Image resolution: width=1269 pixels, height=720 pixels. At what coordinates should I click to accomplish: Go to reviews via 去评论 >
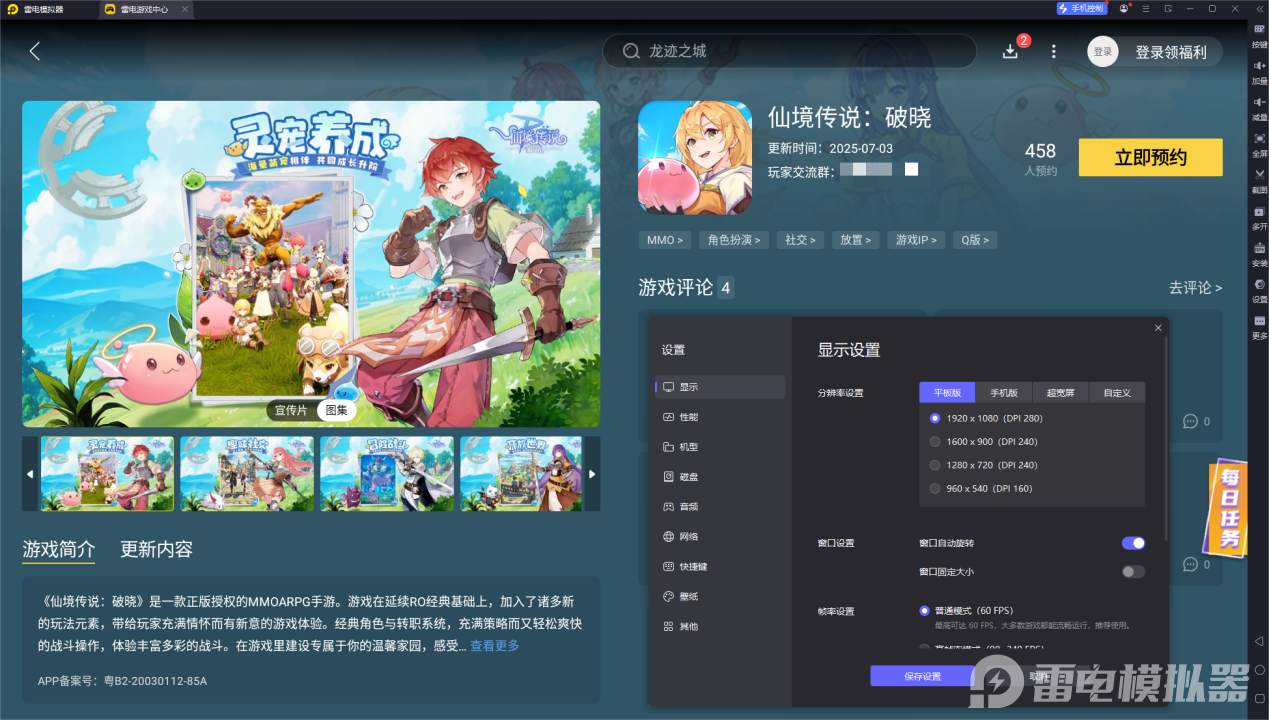coord(1195,288)
